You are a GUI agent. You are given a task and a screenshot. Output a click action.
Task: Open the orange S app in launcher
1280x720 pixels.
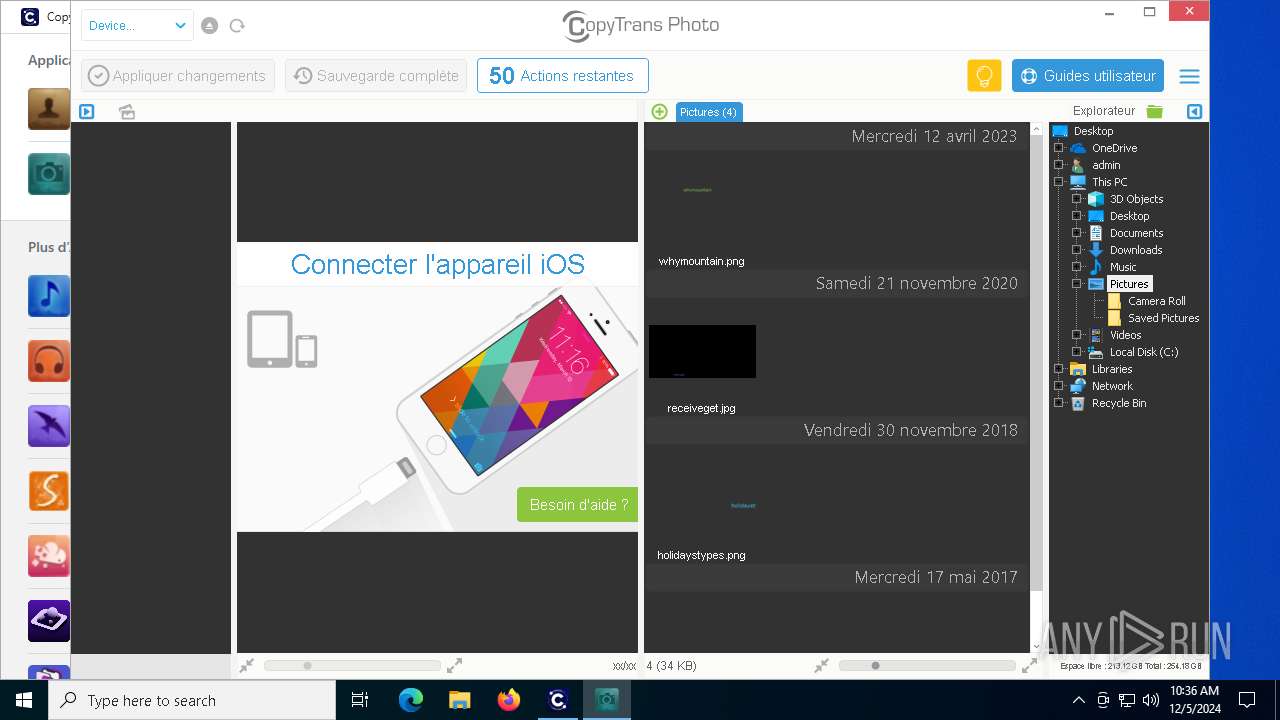coord(49,491)
